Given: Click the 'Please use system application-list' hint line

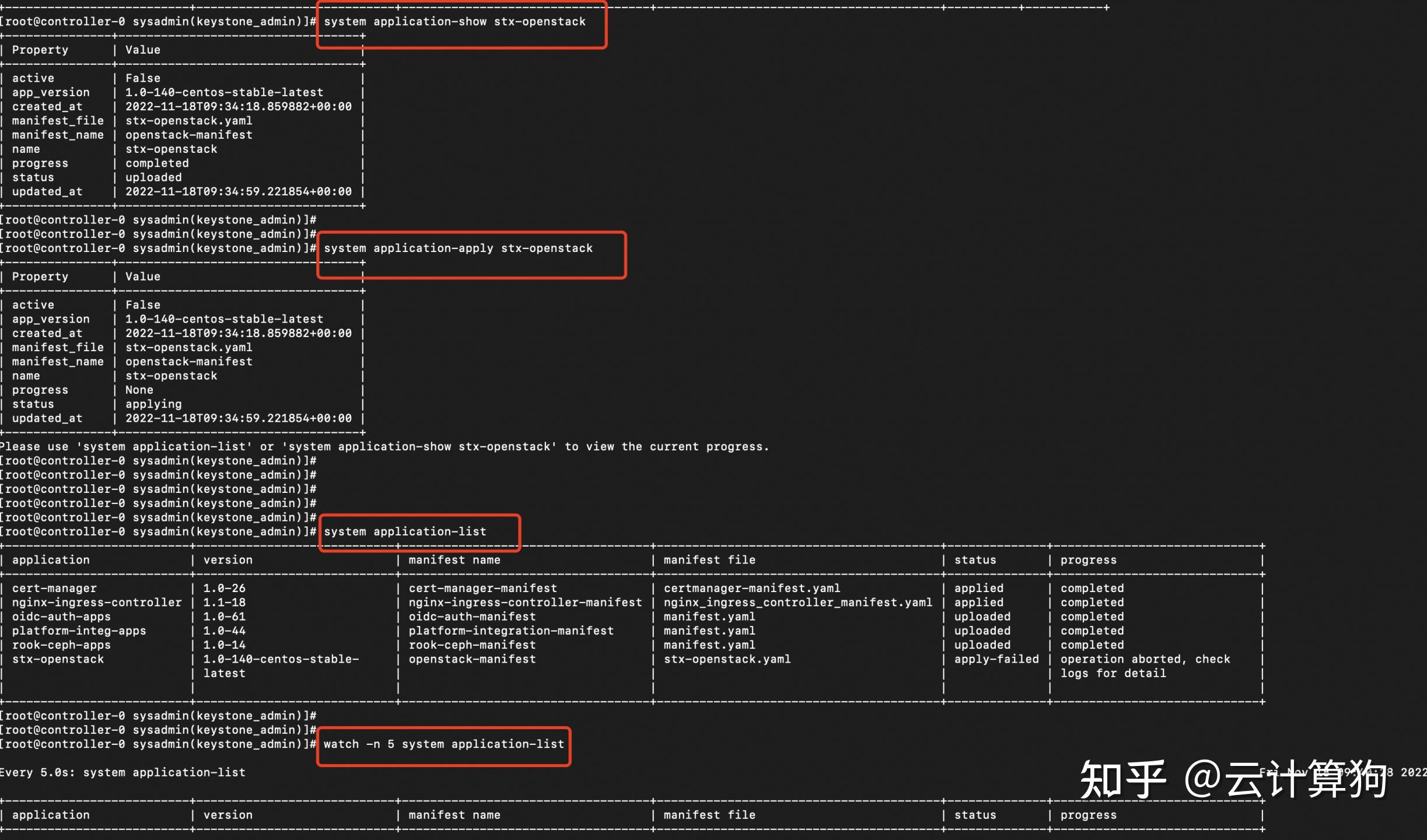Looking at the screenshot, I should [384, 447].
